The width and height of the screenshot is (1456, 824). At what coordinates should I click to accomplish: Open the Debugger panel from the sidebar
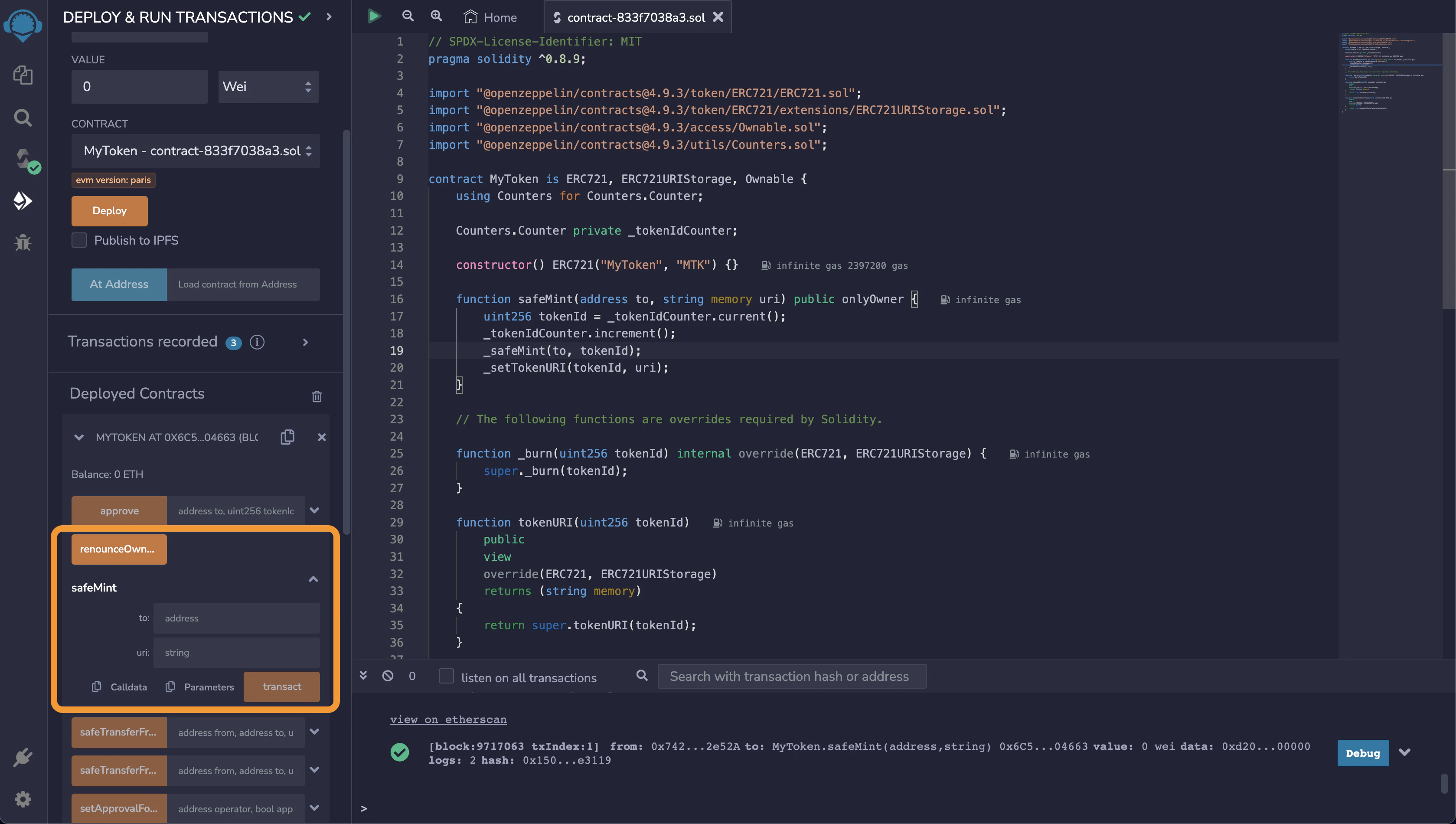(23, 242)
